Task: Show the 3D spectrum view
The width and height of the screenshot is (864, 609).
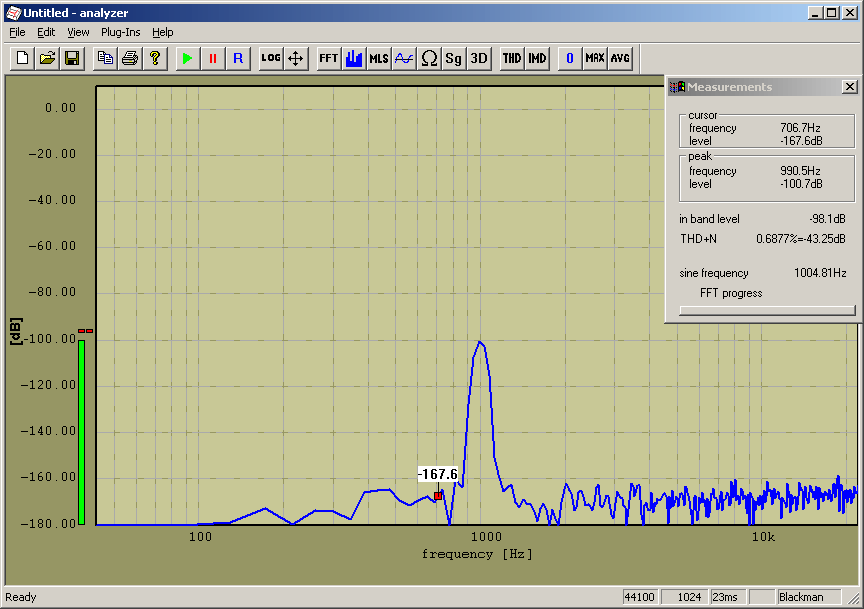Action: pos(479,58)
